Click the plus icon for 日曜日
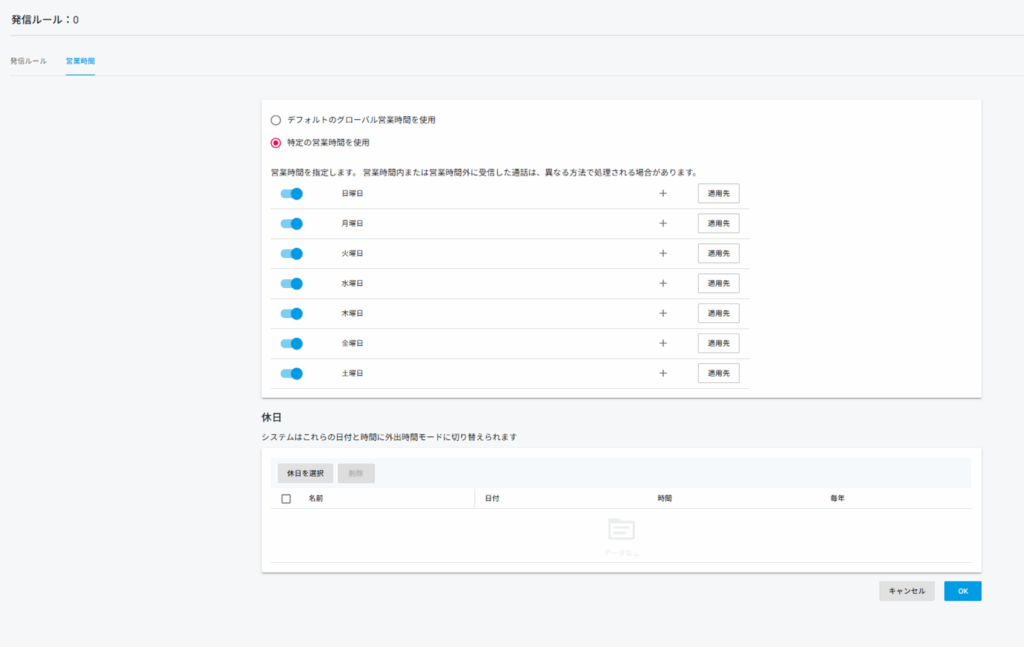1024x647 pixels. (x=662, y=194)
